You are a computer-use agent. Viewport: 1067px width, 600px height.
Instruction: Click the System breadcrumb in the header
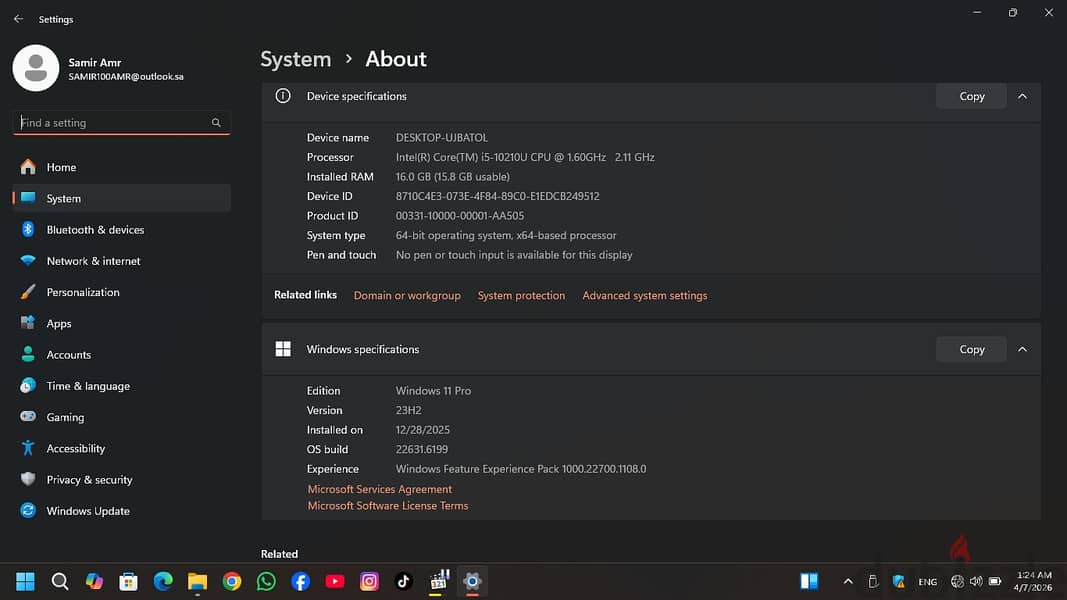[x=295, y=59]
